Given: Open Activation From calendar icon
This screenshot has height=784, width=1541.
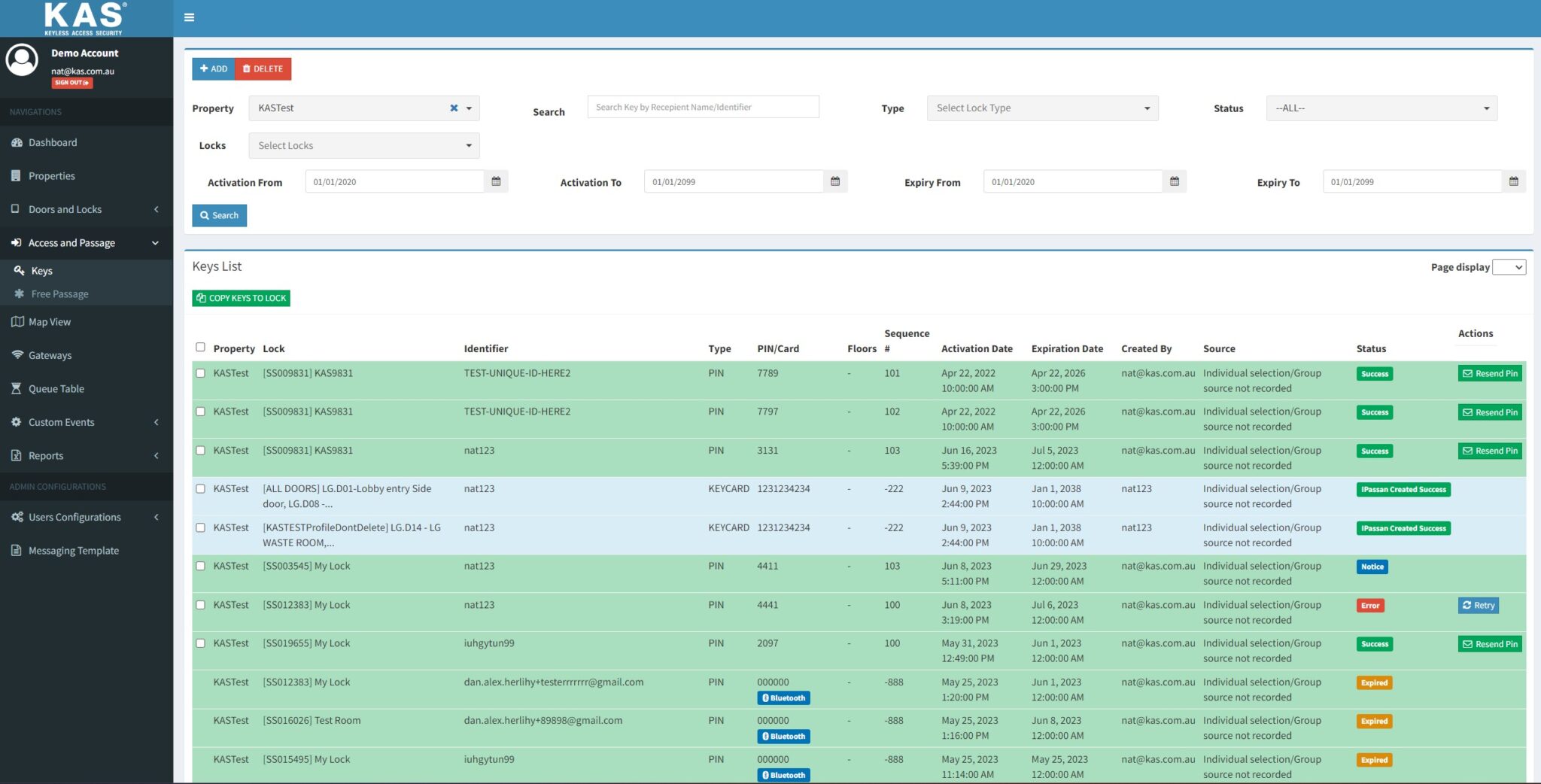Looking at the screenshot, I should 496,181.
